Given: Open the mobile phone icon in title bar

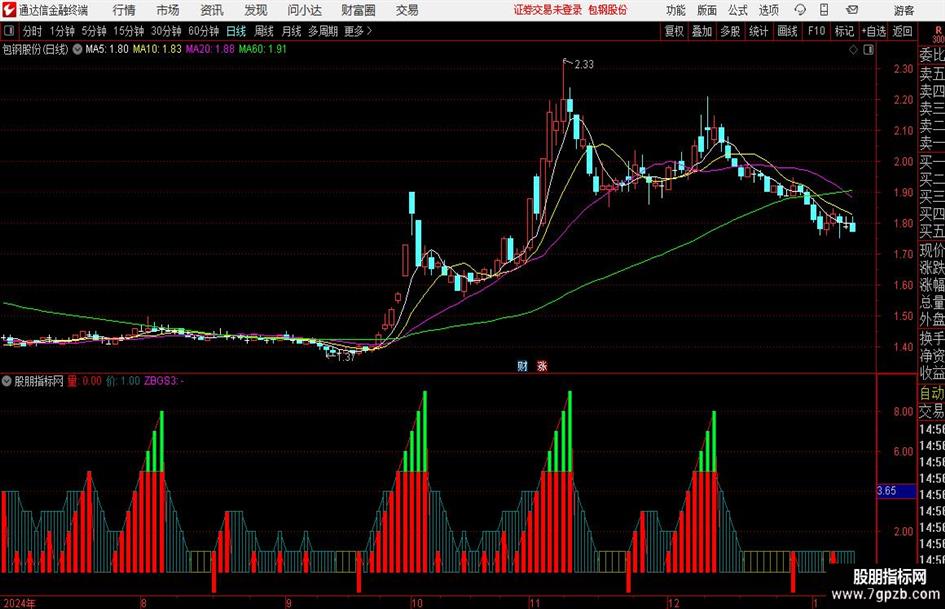Looking at the screenshot, I should (x=824, y=10).
